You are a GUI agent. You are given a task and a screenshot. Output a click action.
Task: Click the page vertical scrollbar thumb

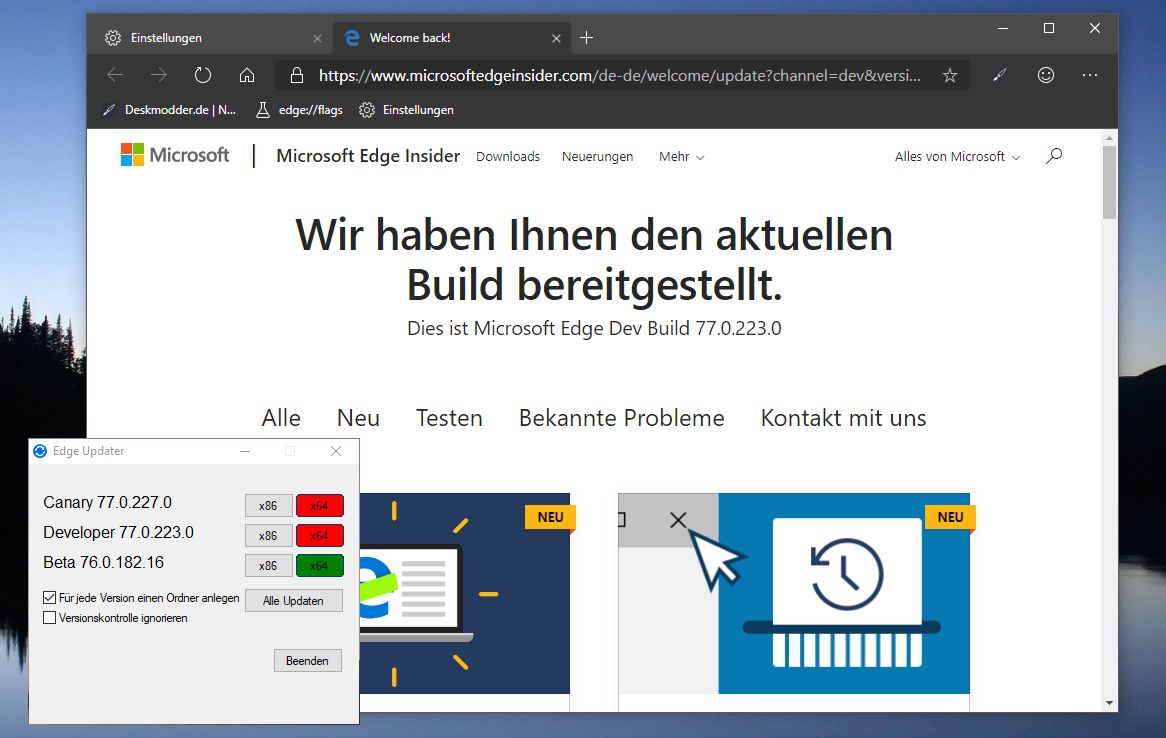pyautogui.click(x=1109, y=182)
